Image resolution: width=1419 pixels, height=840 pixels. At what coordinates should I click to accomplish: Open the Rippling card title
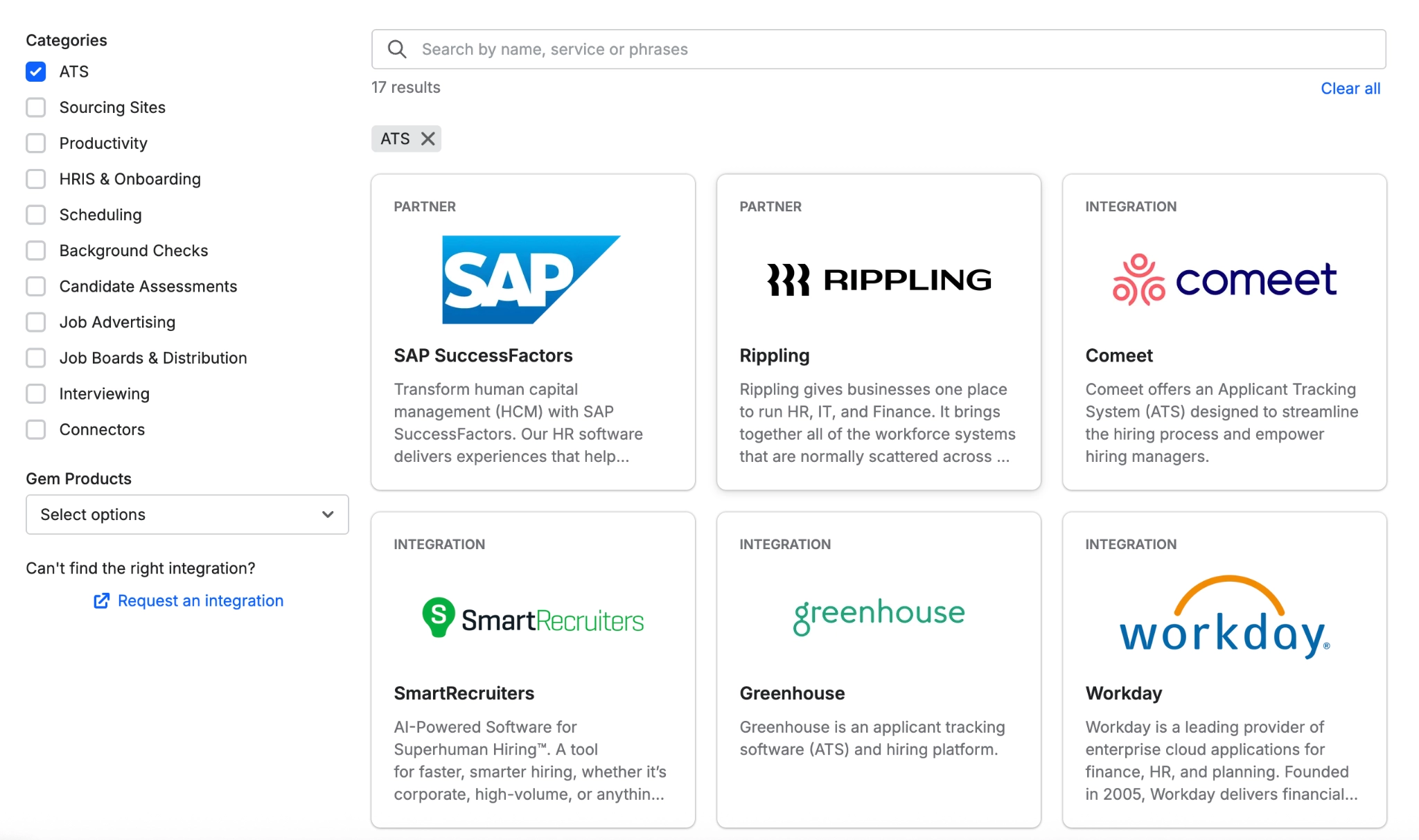tap(774, 355)
